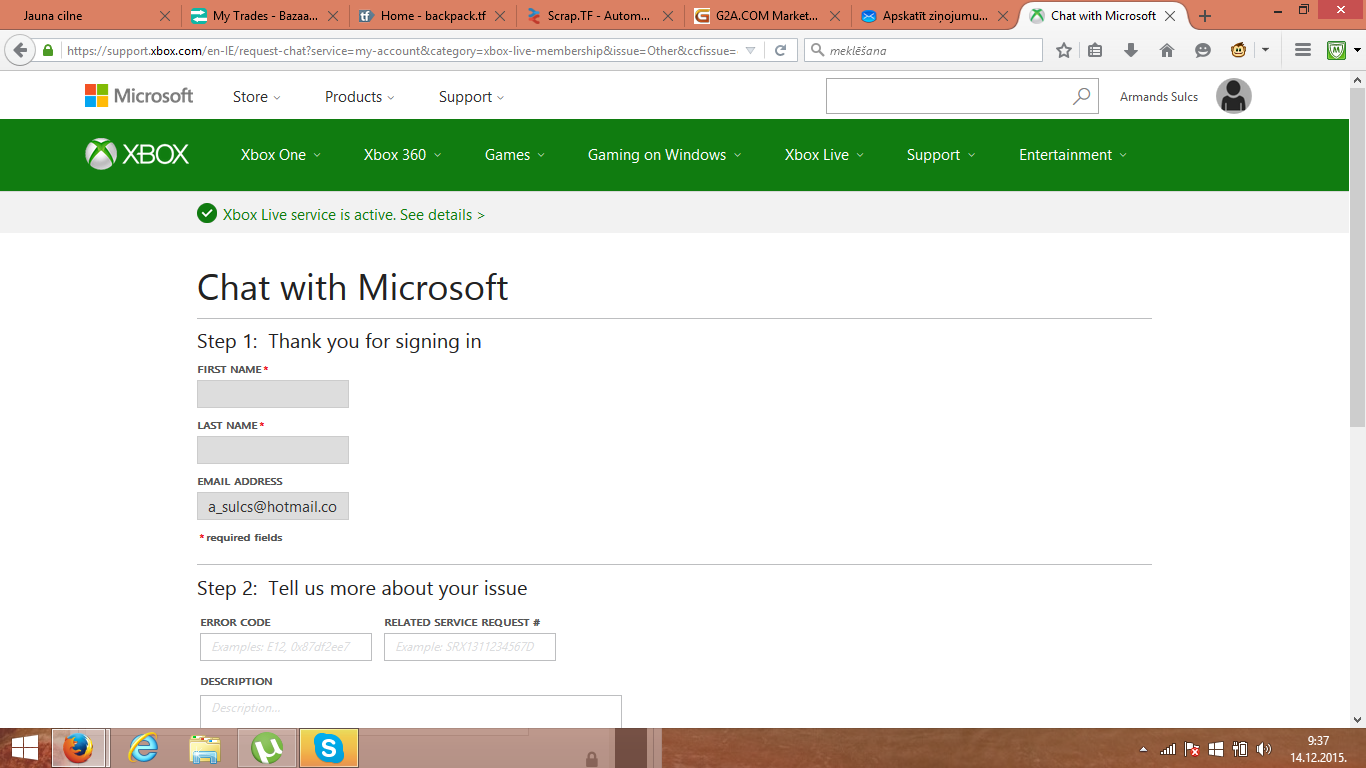The image size is (1366, 768).
Task: Expand the Store dropdown menu
Action: pyautogui.click(x=257, y=96)
